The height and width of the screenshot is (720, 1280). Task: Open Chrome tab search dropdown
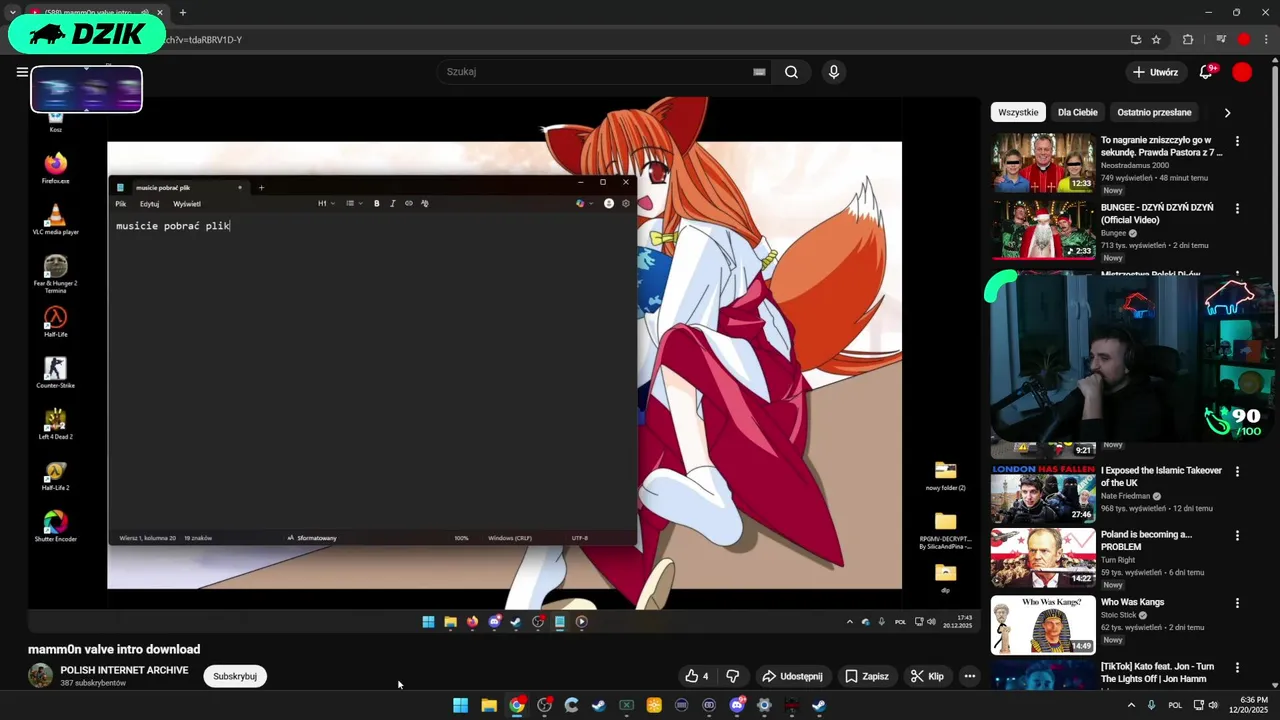click(12, 13)
